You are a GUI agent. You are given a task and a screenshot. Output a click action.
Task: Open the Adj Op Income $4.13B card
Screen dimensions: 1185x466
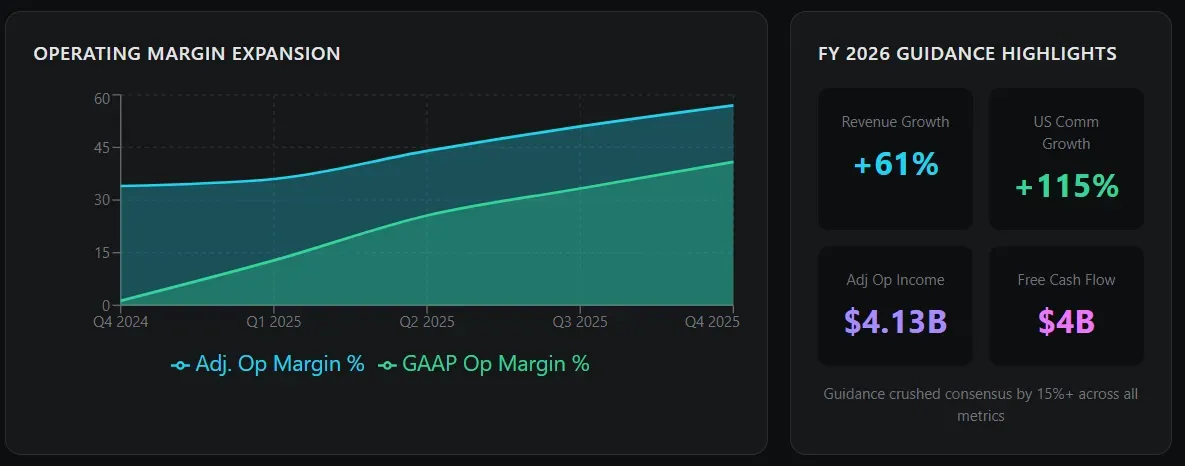895,306
